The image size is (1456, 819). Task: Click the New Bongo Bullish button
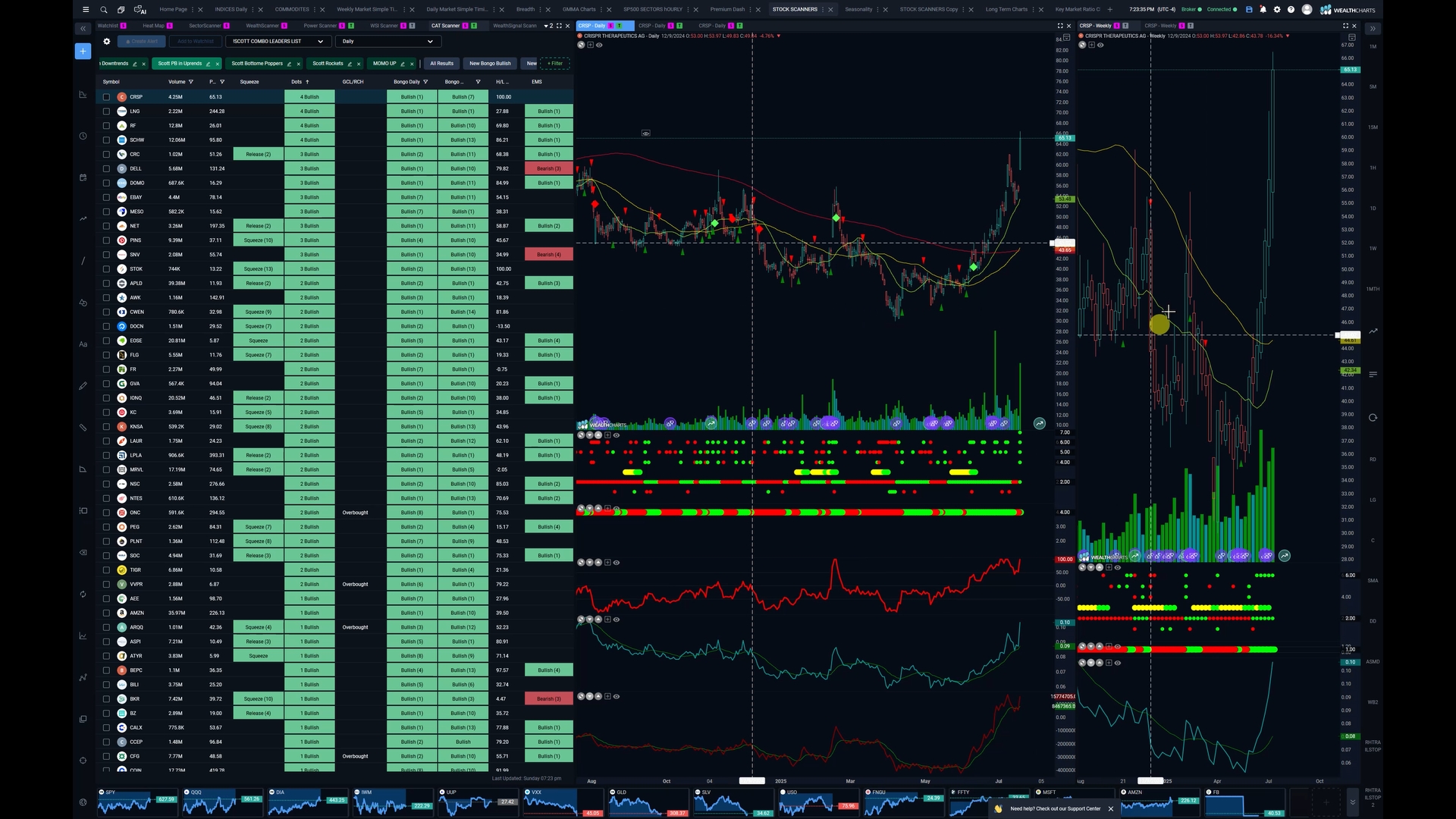pos(490,64)
